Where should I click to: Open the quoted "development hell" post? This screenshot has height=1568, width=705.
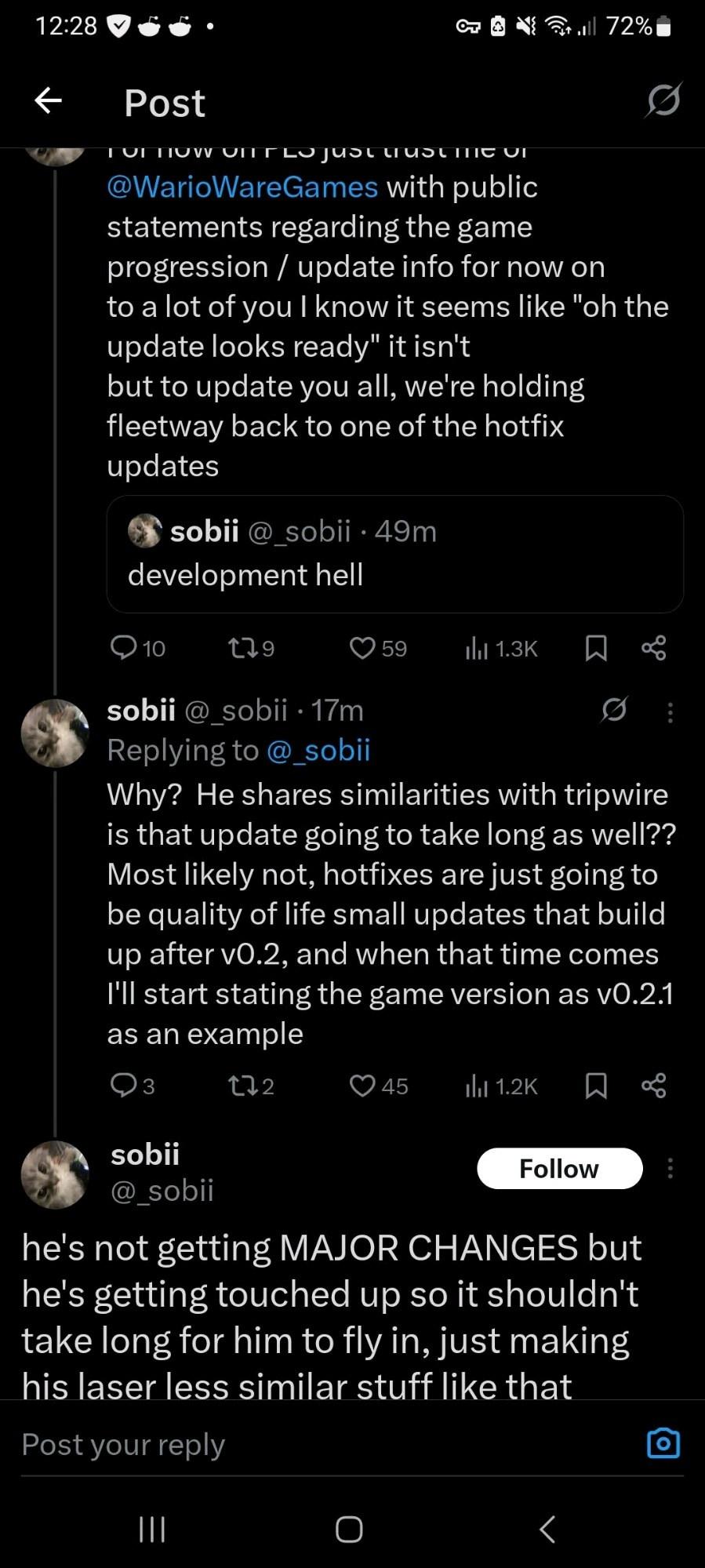[394, 554]
